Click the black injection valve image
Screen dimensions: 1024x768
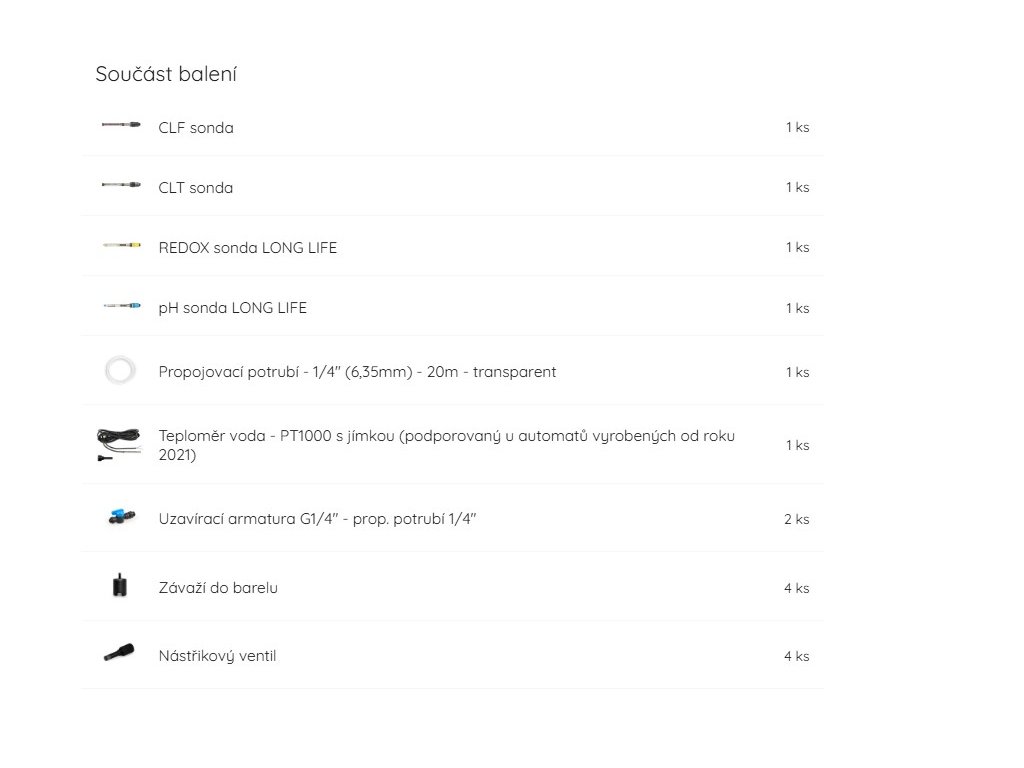click(119, 655)
